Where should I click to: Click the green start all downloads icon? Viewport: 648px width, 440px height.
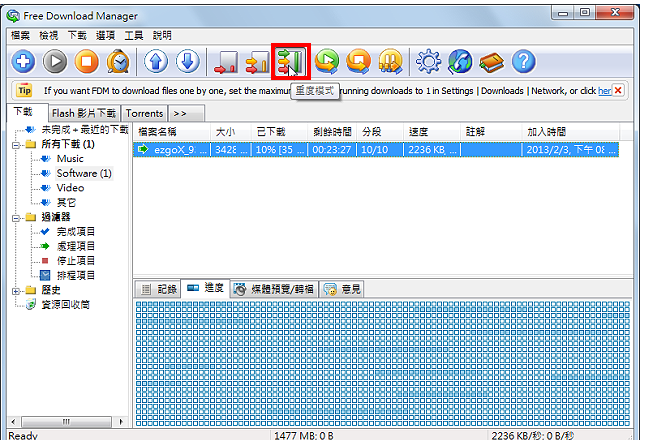326,62
